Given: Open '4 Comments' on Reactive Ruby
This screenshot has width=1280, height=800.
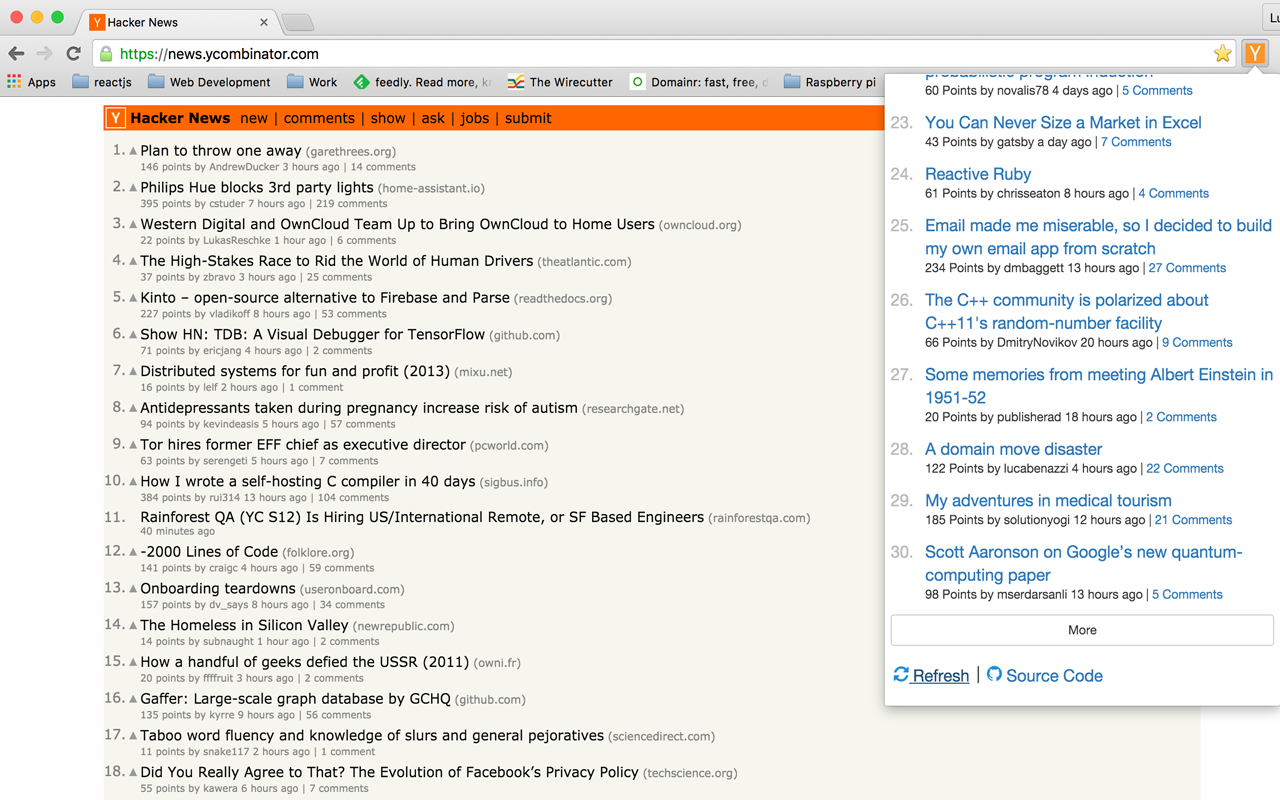Looking at the screenshot, I should pos(1173,193).
